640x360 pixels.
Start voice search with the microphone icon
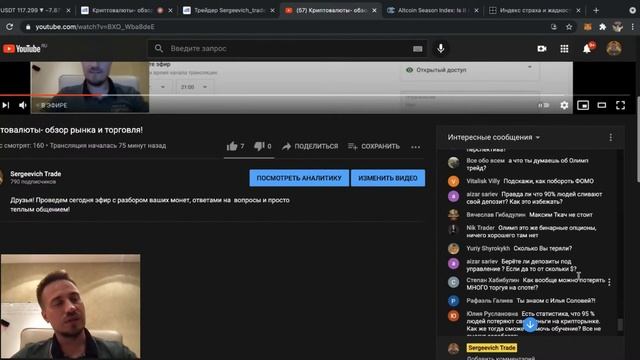pyautogui.click(x=441, y=49)
